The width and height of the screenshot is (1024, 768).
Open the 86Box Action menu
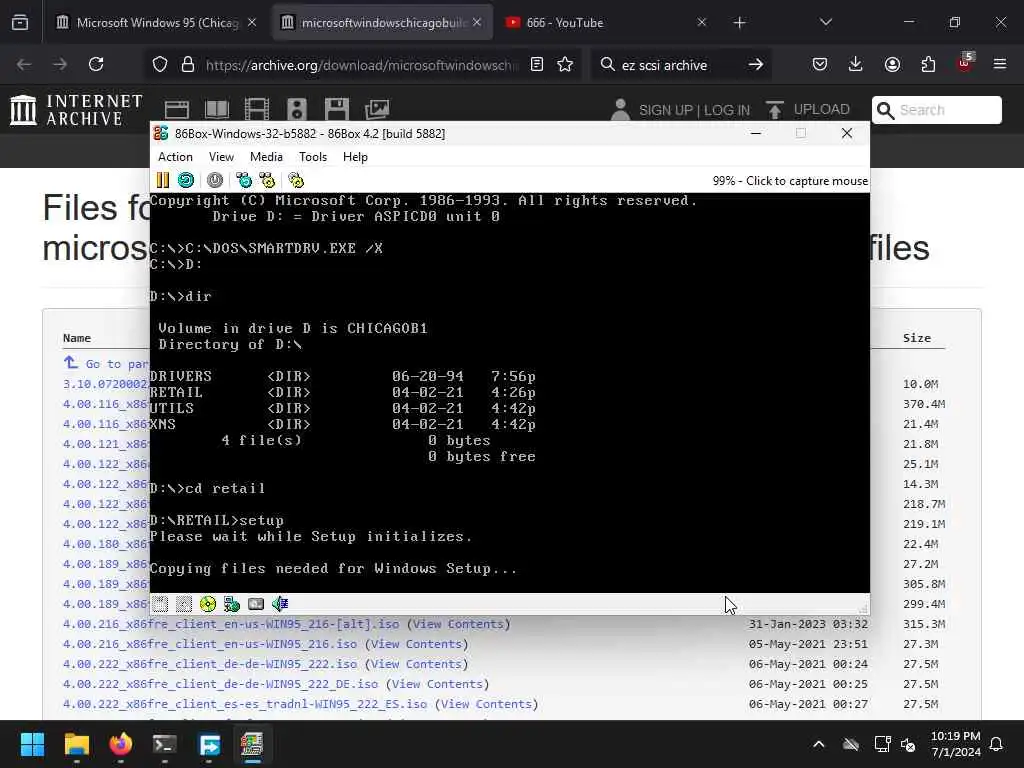175,157
